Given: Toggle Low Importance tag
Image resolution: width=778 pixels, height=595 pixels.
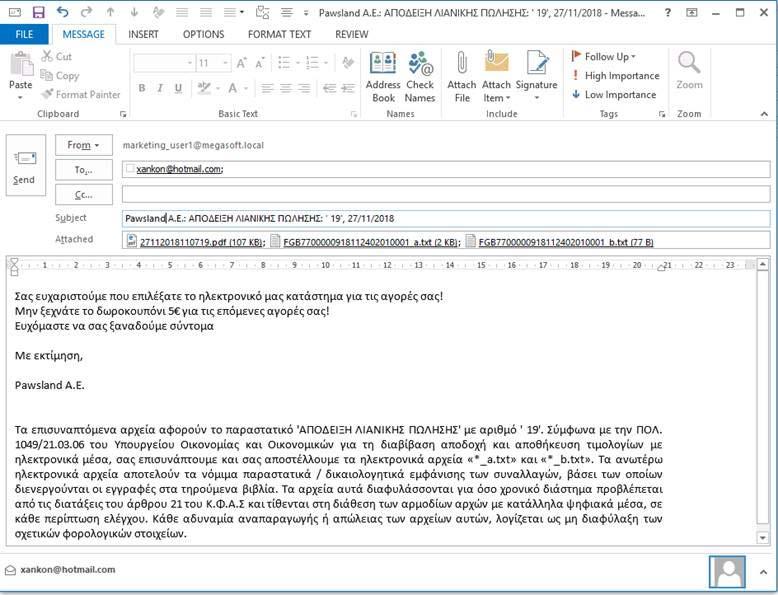Looking at the screenshot, I should pyautogui.click(x=614, y=94).
